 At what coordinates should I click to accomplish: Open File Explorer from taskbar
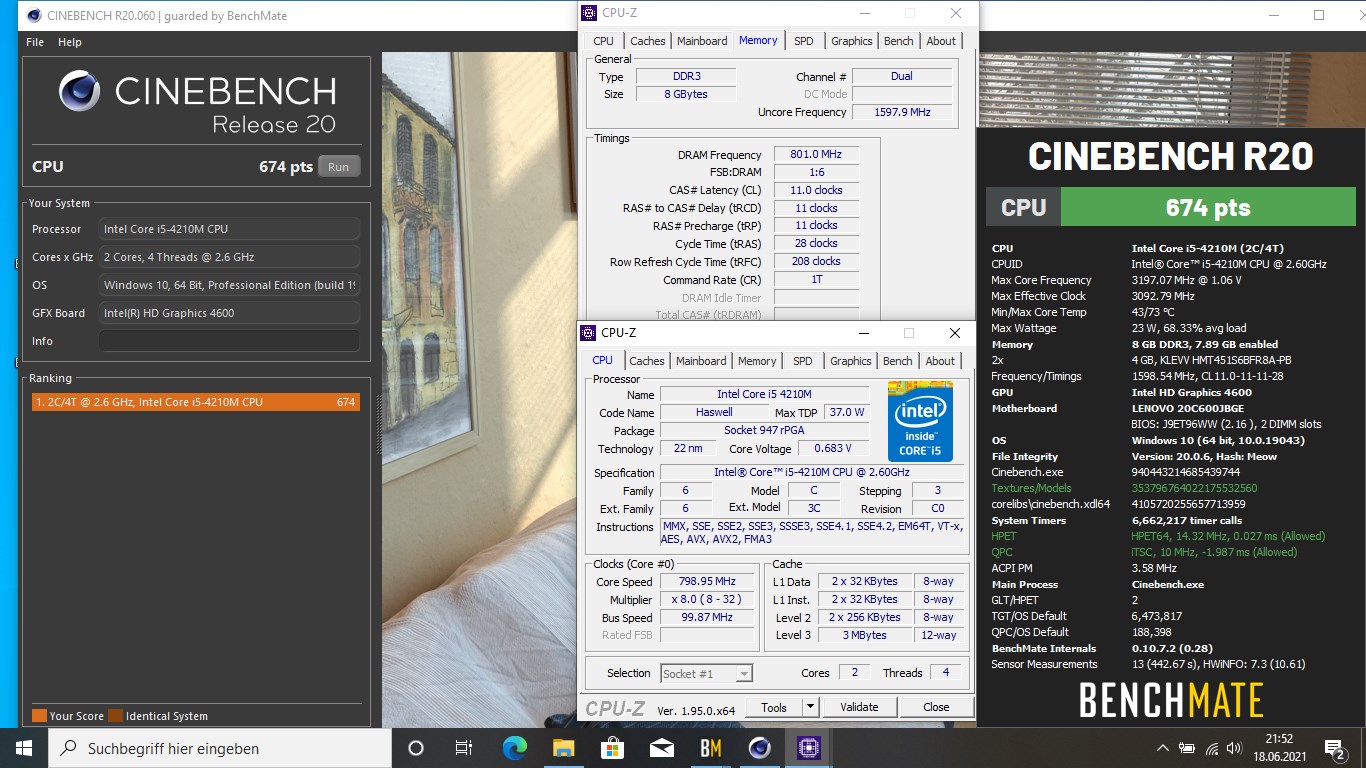(x=563, y=748)
